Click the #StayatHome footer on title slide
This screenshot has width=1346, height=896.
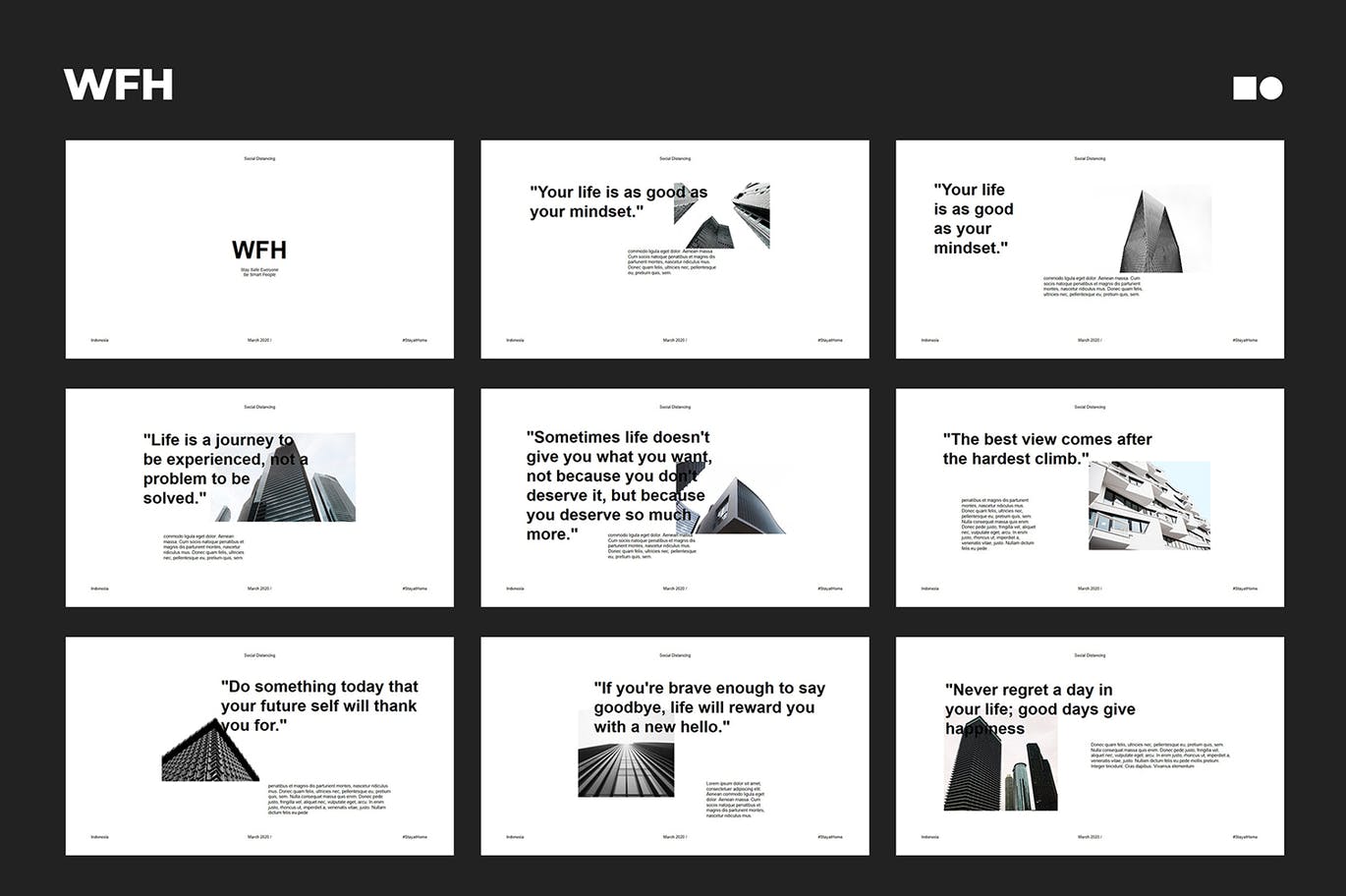point(415,340)
